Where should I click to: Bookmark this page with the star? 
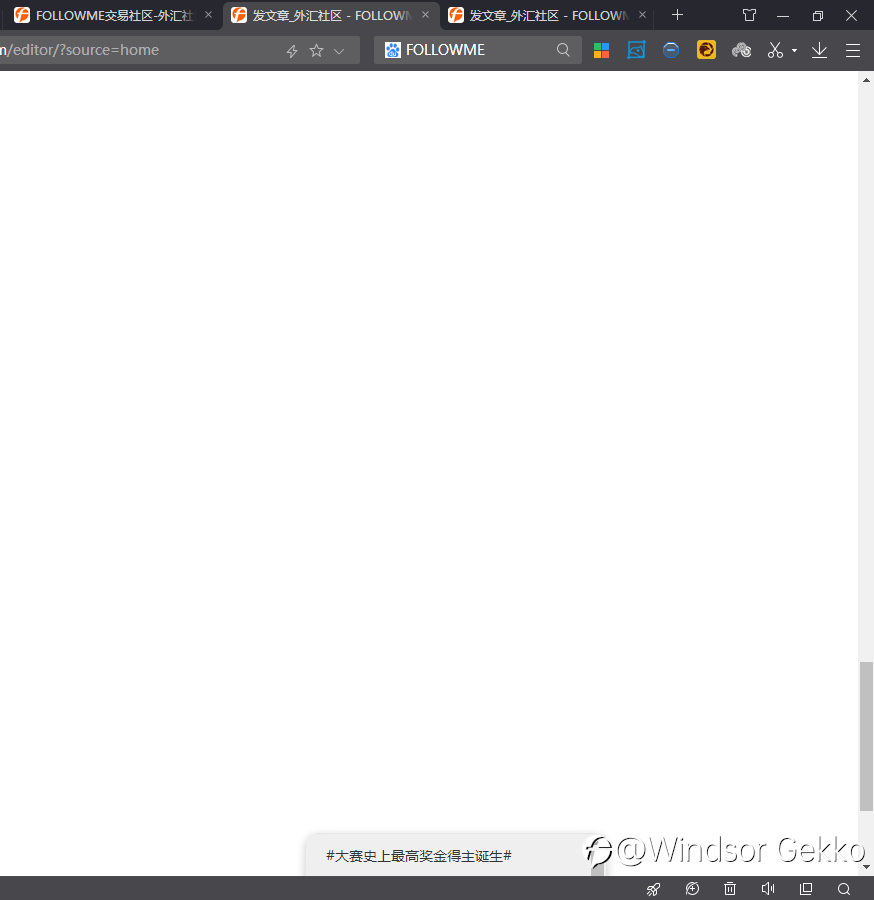coord(316,51)
